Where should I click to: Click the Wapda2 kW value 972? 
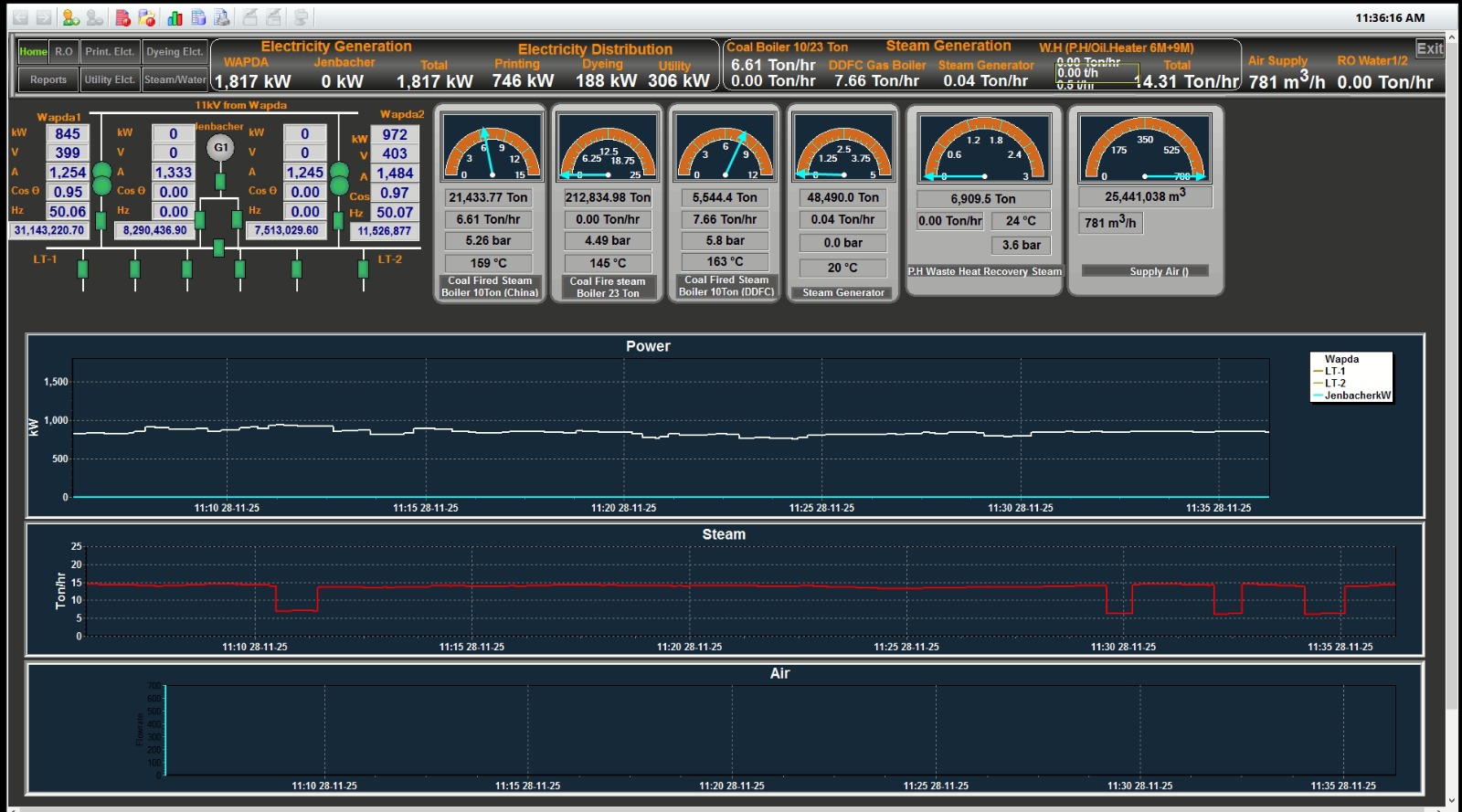[395, 134]
